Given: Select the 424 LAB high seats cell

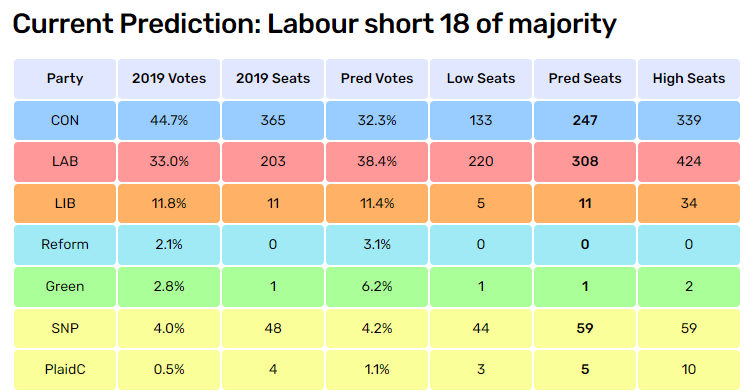Looking at the screenshot, I should coord(689,162).
